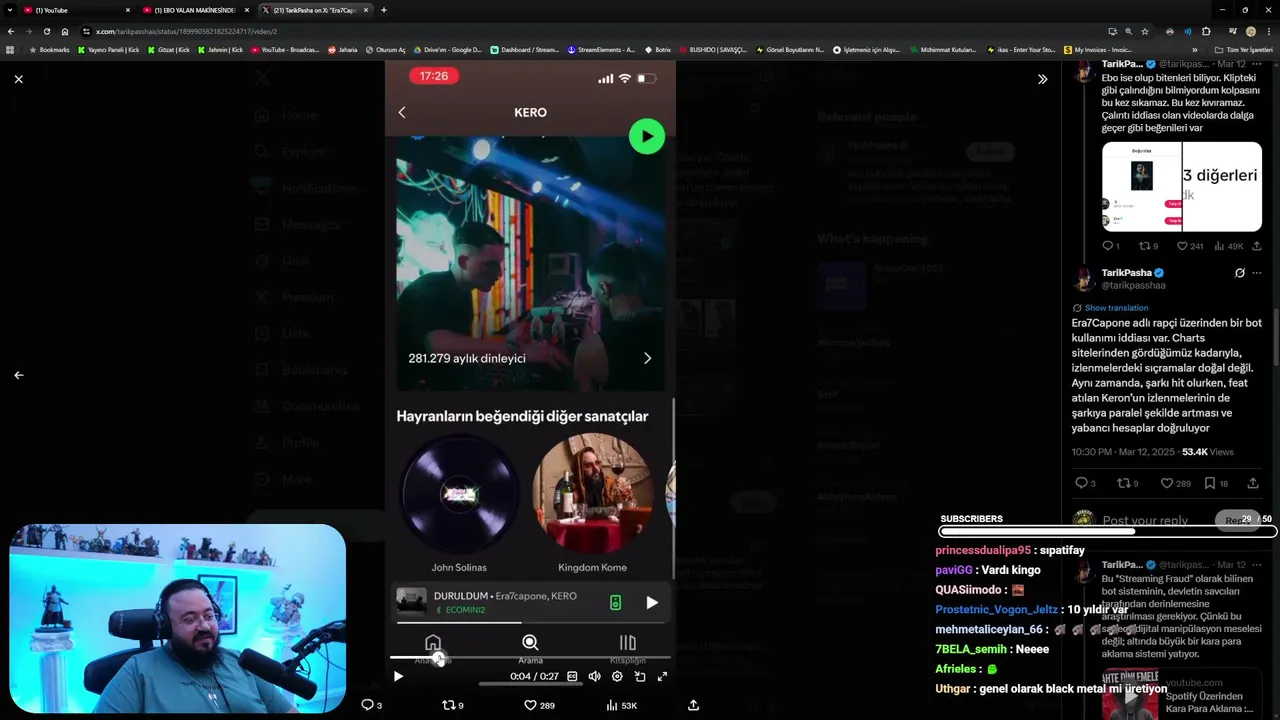This screenshot has width=1280, height=720.
Task: Go back in browser history
Action: click(x=11, y=31)
